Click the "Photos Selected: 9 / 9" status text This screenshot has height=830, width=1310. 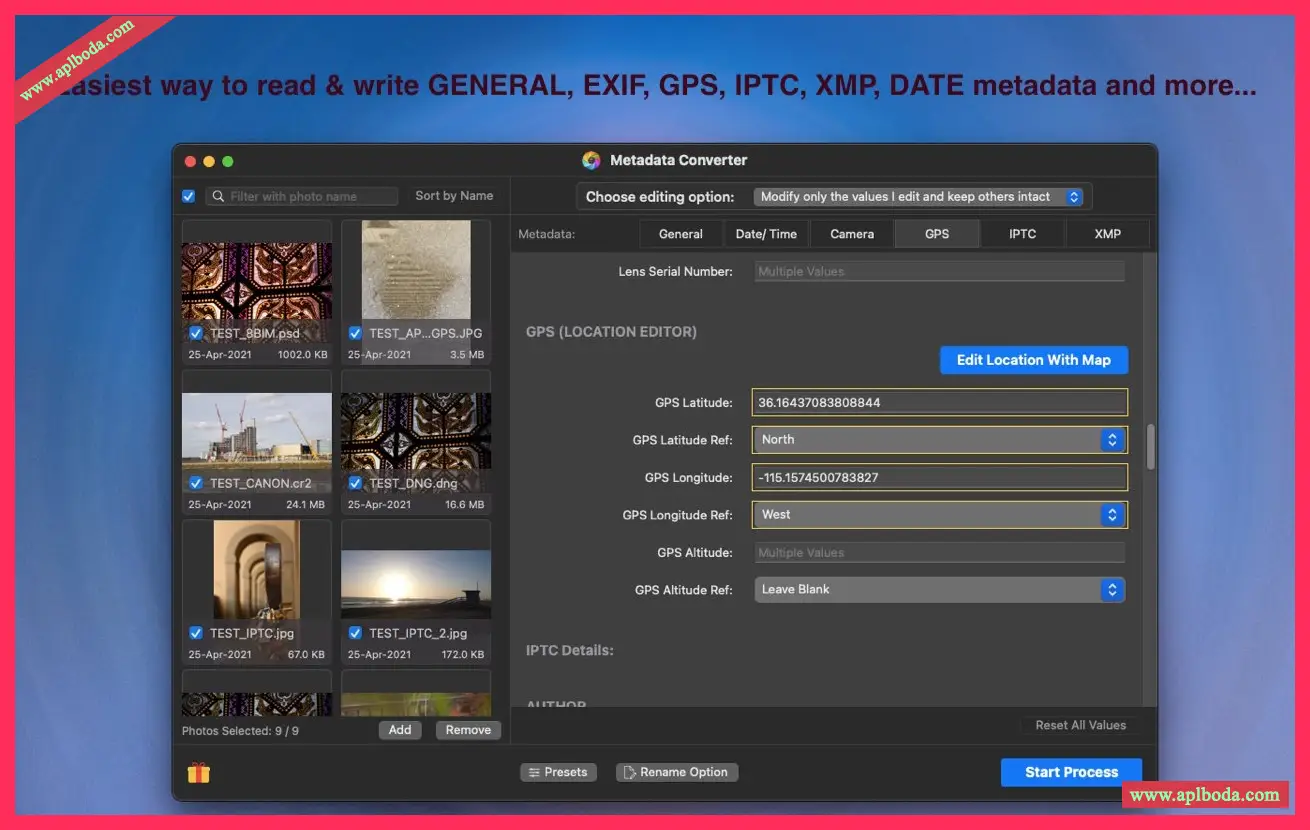click(x=240, y=731)
